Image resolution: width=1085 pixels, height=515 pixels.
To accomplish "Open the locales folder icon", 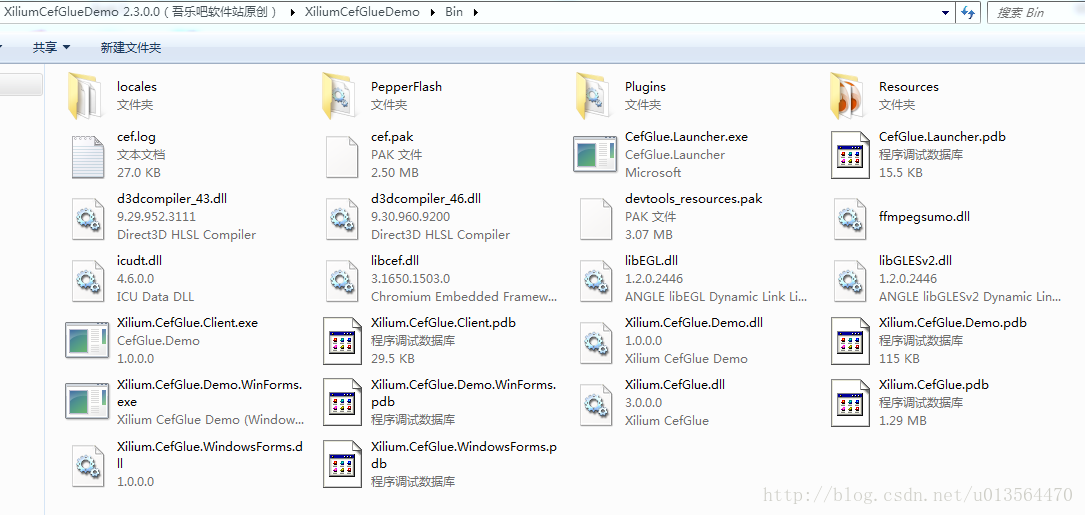I will 87,96.
